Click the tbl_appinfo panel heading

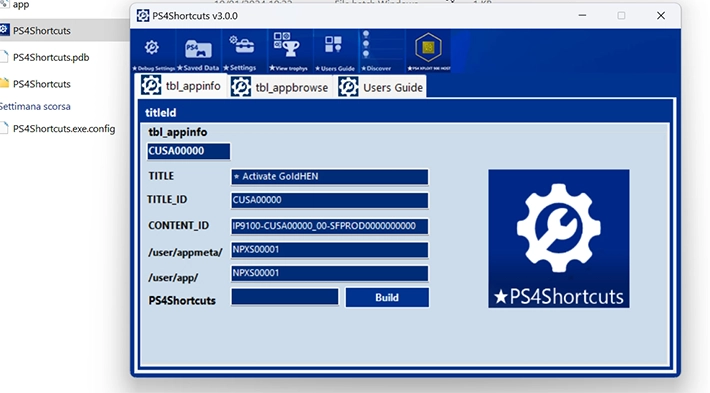[178, 132]
